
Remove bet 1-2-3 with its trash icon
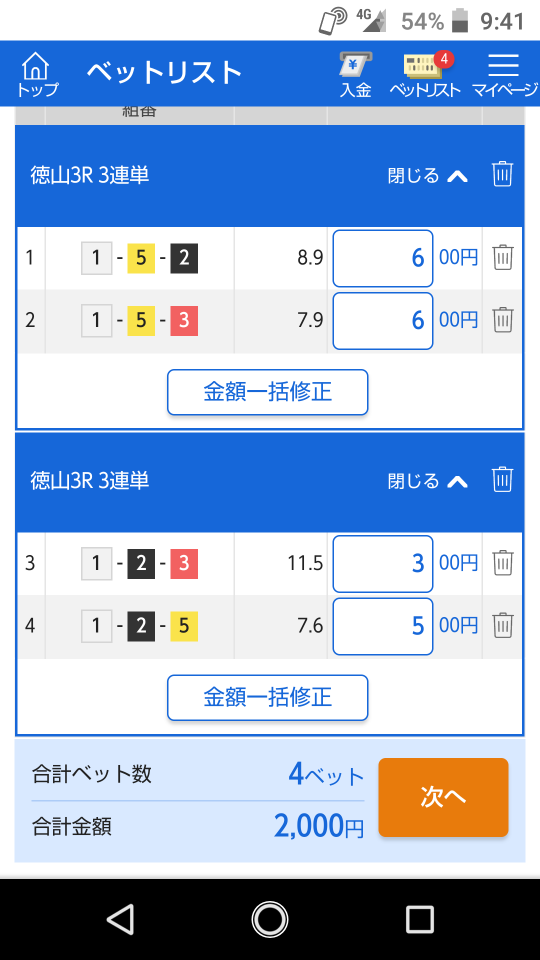[x=503, y=563]
